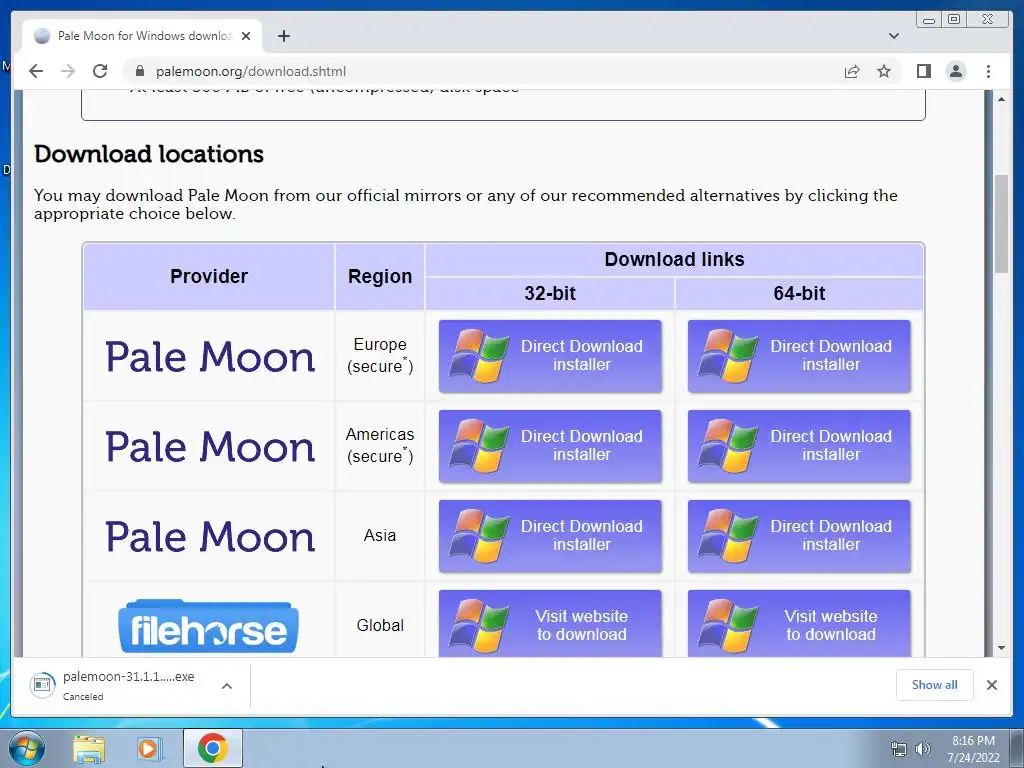
Task: Click the network icon in system tray
Action: [899, 749]
